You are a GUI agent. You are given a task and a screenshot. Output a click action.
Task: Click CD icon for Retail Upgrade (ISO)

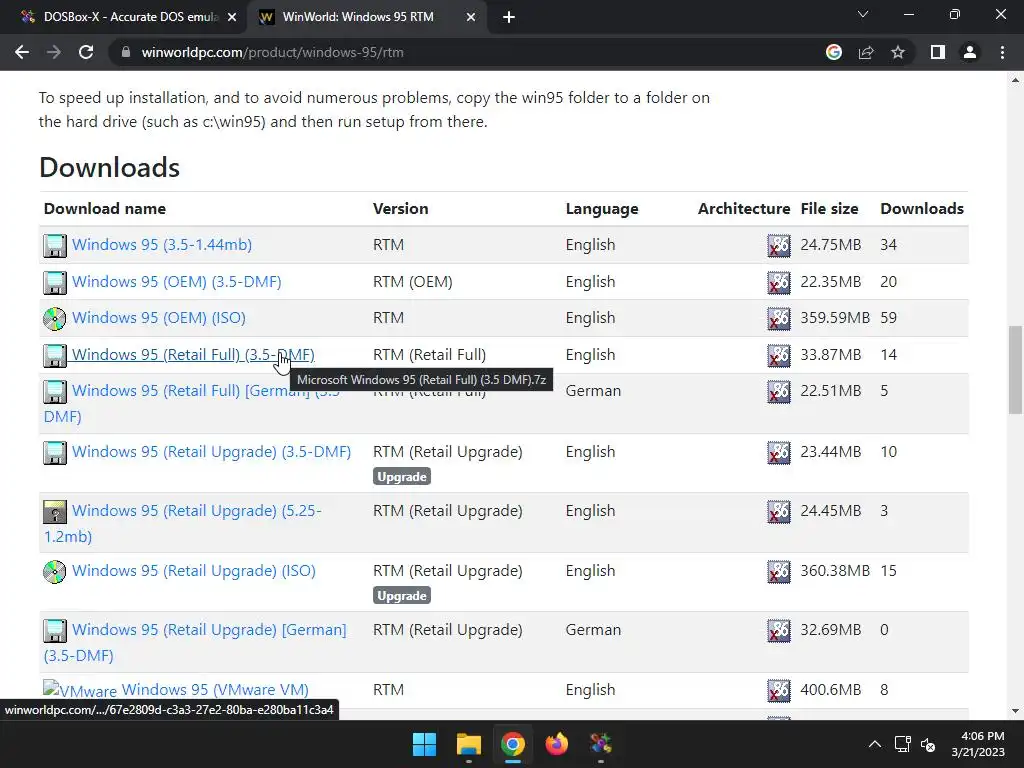55,572
